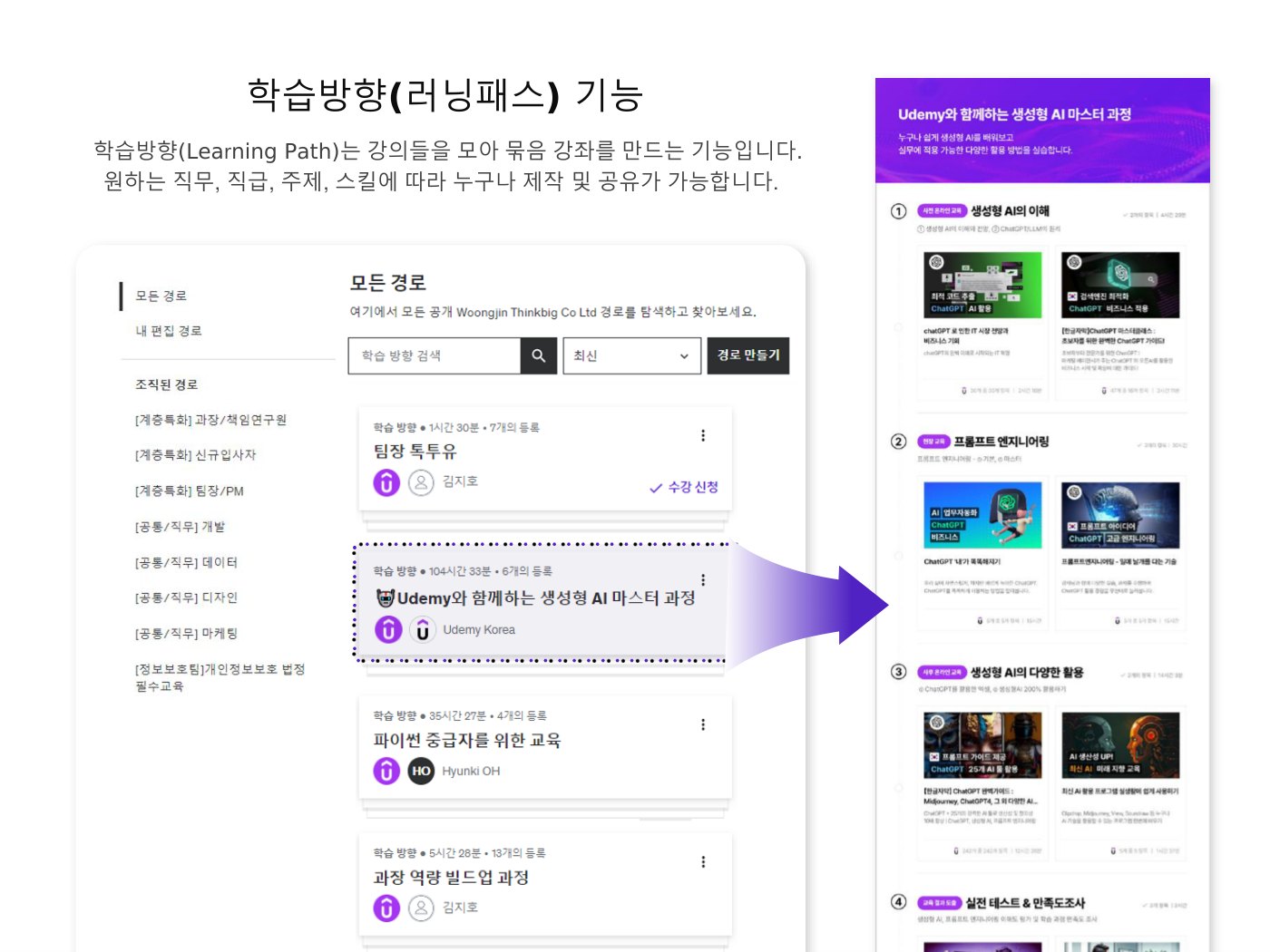This screenshot has width=1270, height=952.
Task: Click the purple Udemy 생성형 AI 마스터 과정 banner title
Action: click(1014, 114)
